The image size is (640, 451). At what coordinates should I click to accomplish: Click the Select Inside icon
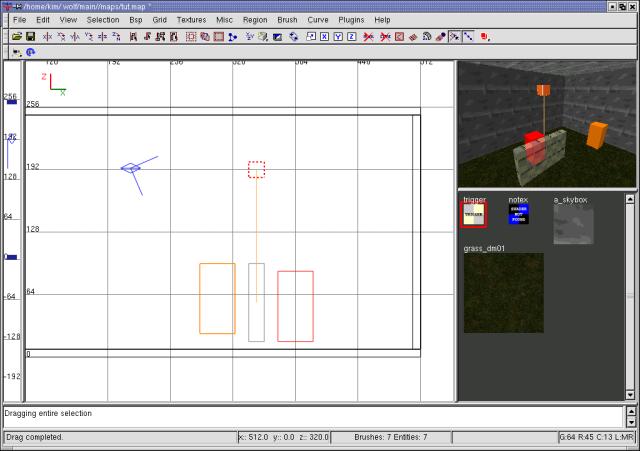(173, 37)
